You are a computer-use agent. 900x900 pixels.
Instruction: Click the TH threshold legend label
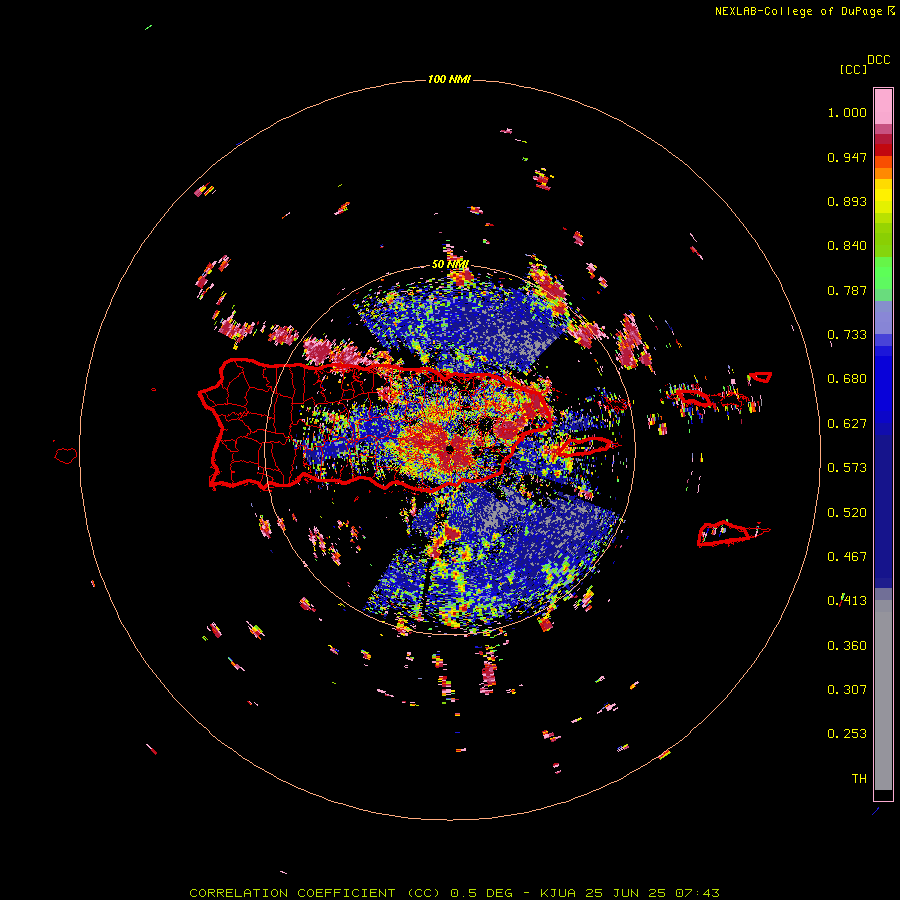pos(859,779)
